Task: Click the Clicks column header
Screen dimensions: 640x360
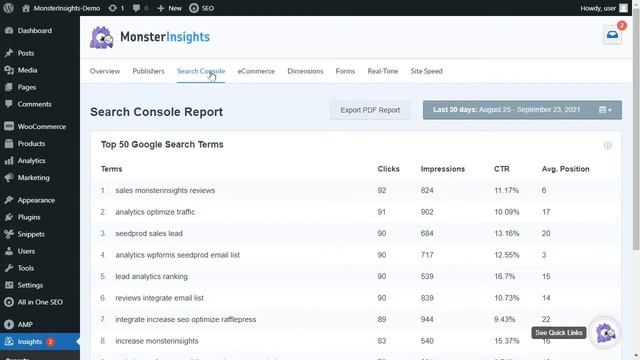Action: [389, 169]
